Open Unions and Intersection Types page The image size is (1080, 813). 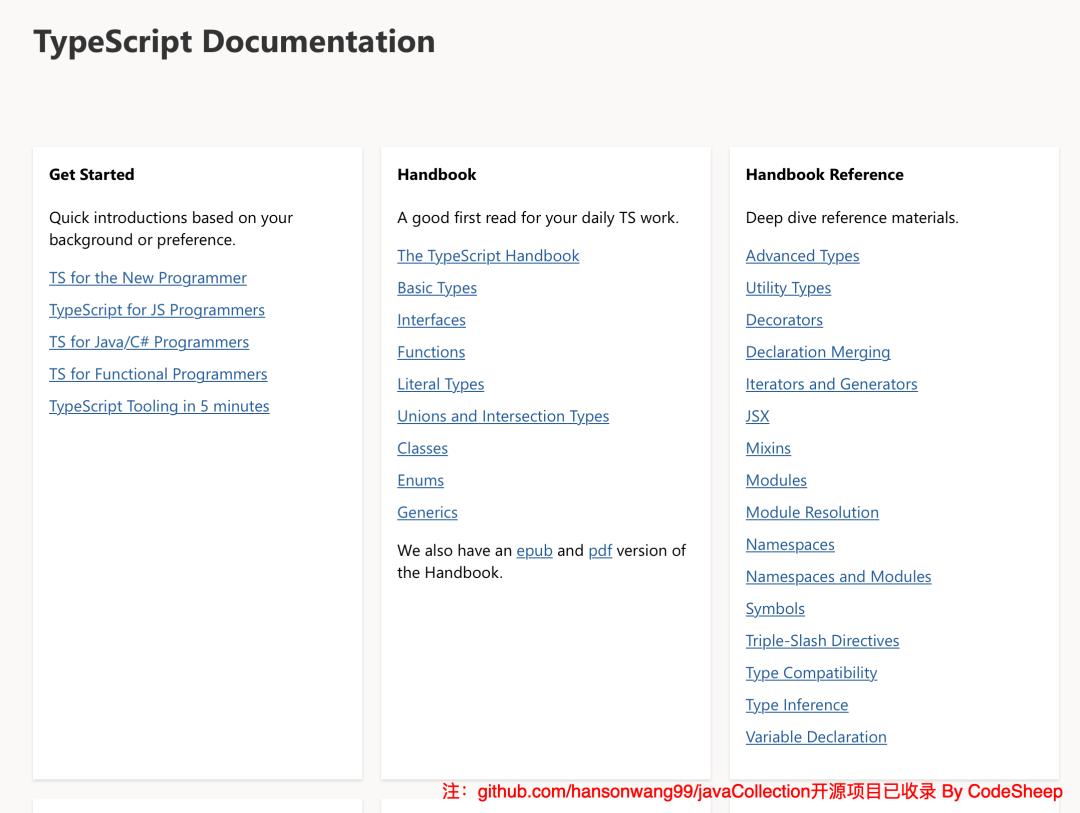[503, 416]
